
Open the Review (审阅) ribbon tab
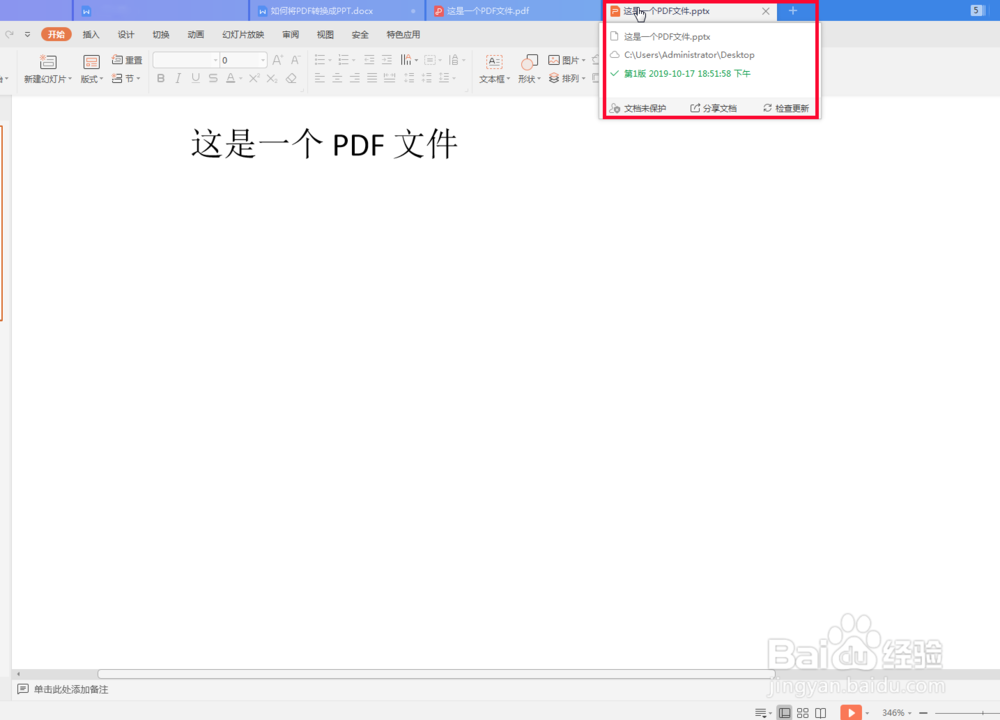[291, 34]
